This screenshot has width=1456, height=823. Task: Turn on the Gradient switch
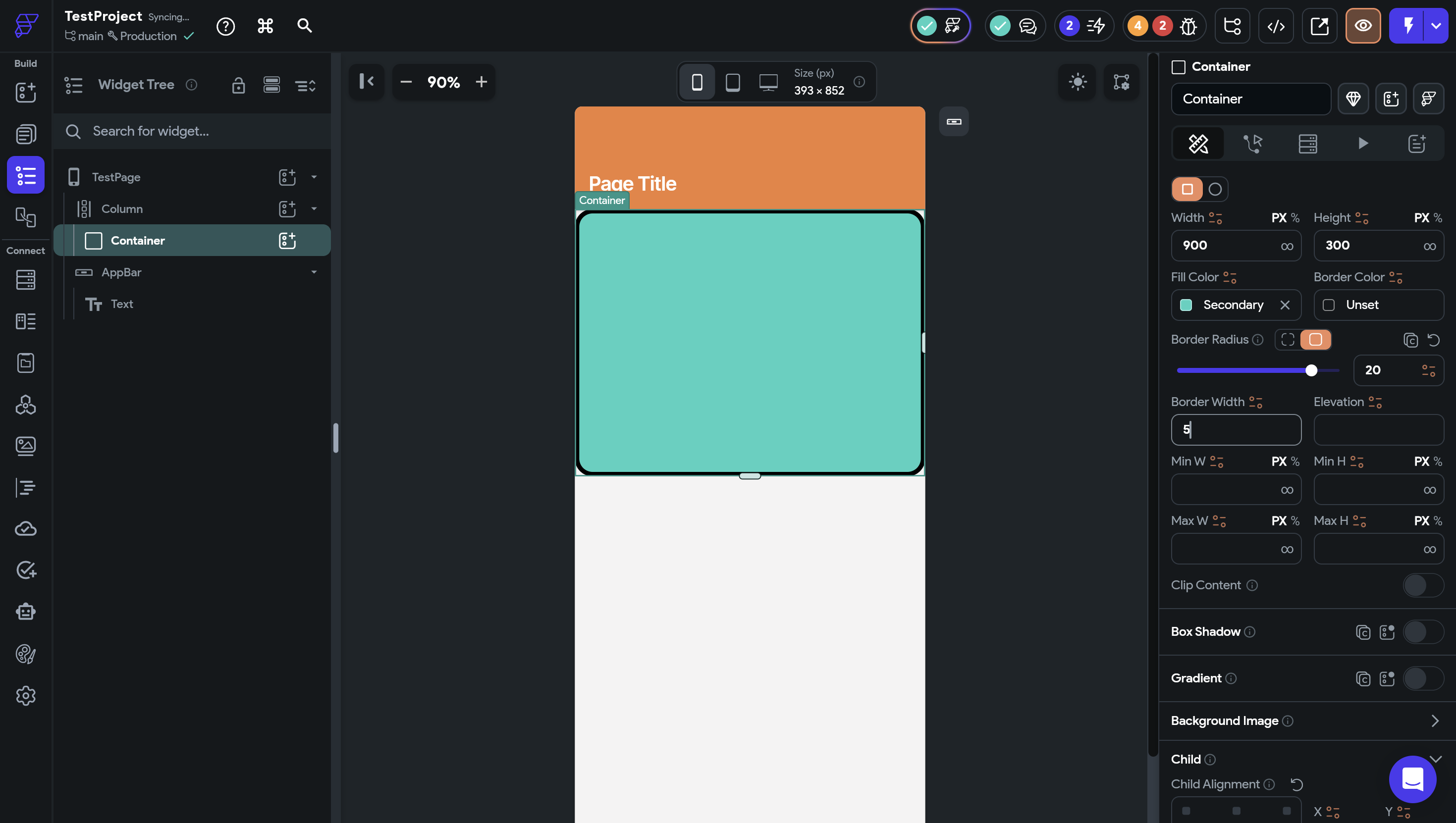pos(1423,678)
